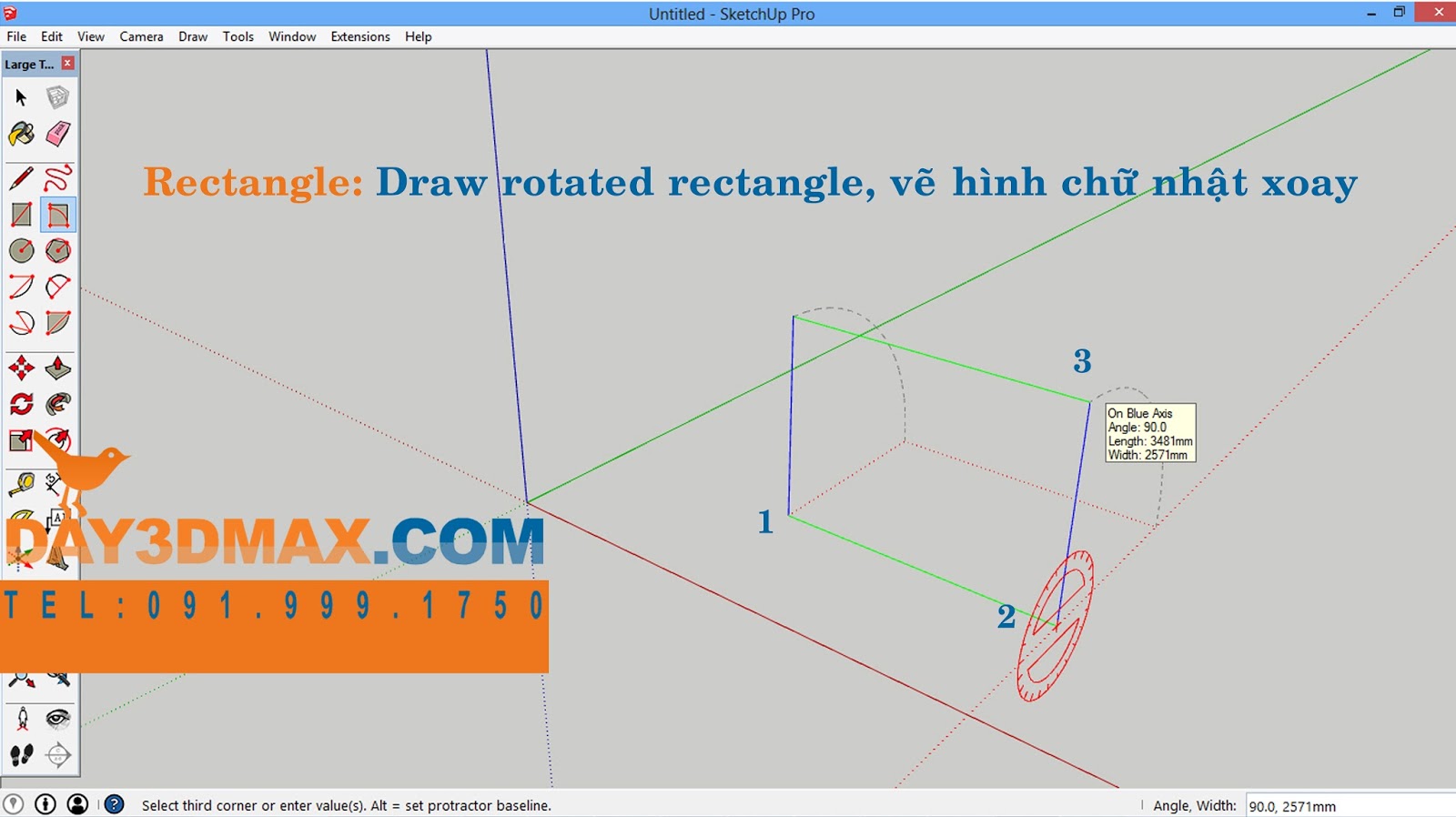Open the Extensions menu
The image size is (1456, 817).
click(x=360, y=36)
